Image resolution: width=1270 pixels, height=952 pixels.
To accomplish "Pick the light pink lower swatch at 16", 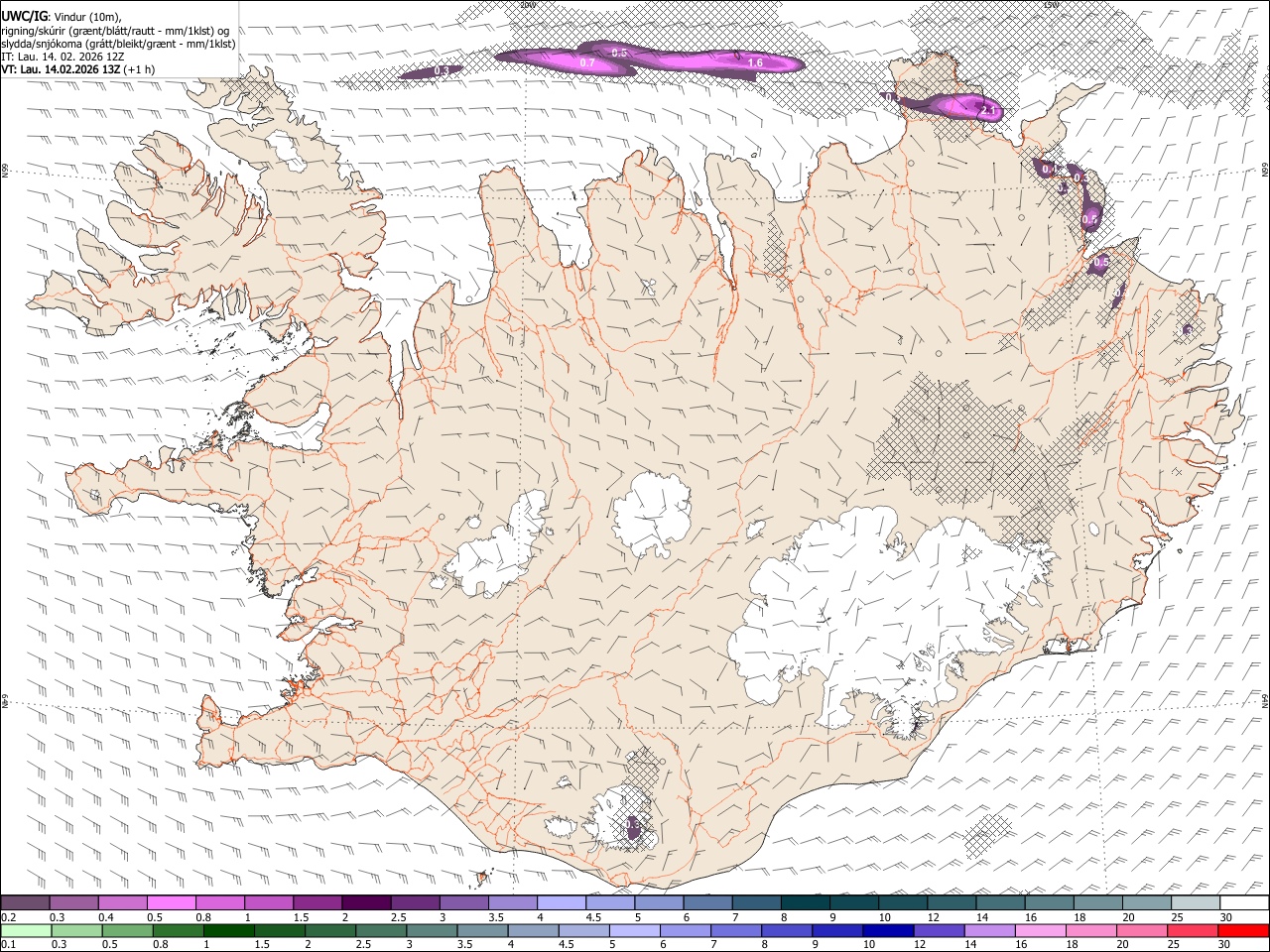I will click(x=1040, y=930).
